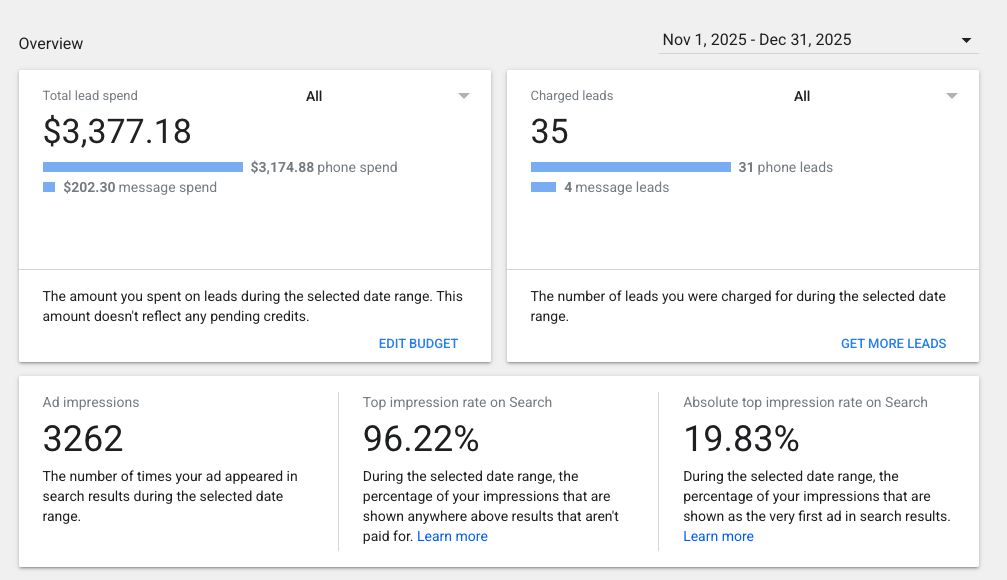This screenshot has height=580, width=1007.
Task: Click the phone leads blue bar
Action: pyautogui.click(x=631, y=167)
